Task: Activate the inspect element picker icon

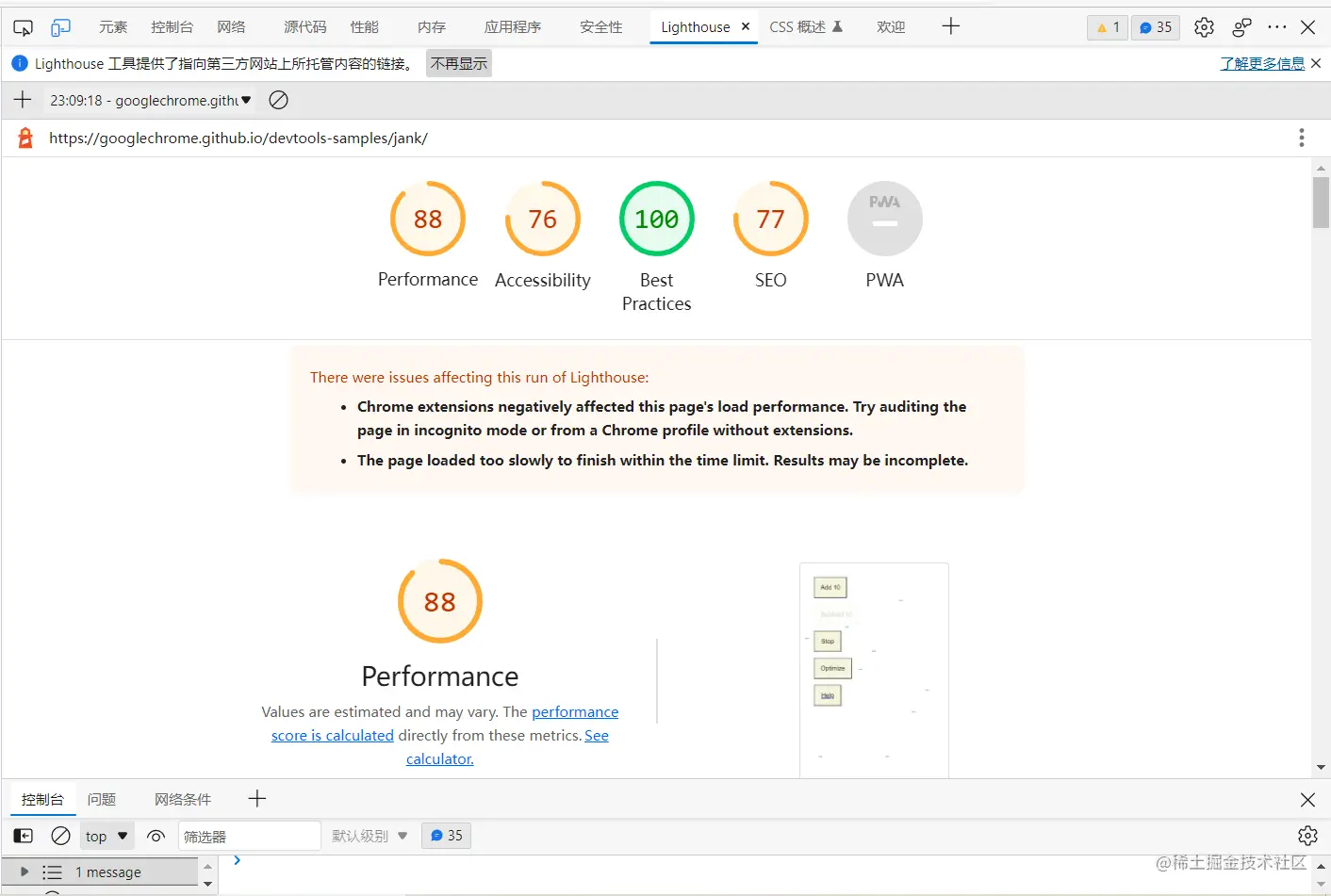Action: point(24,27)
